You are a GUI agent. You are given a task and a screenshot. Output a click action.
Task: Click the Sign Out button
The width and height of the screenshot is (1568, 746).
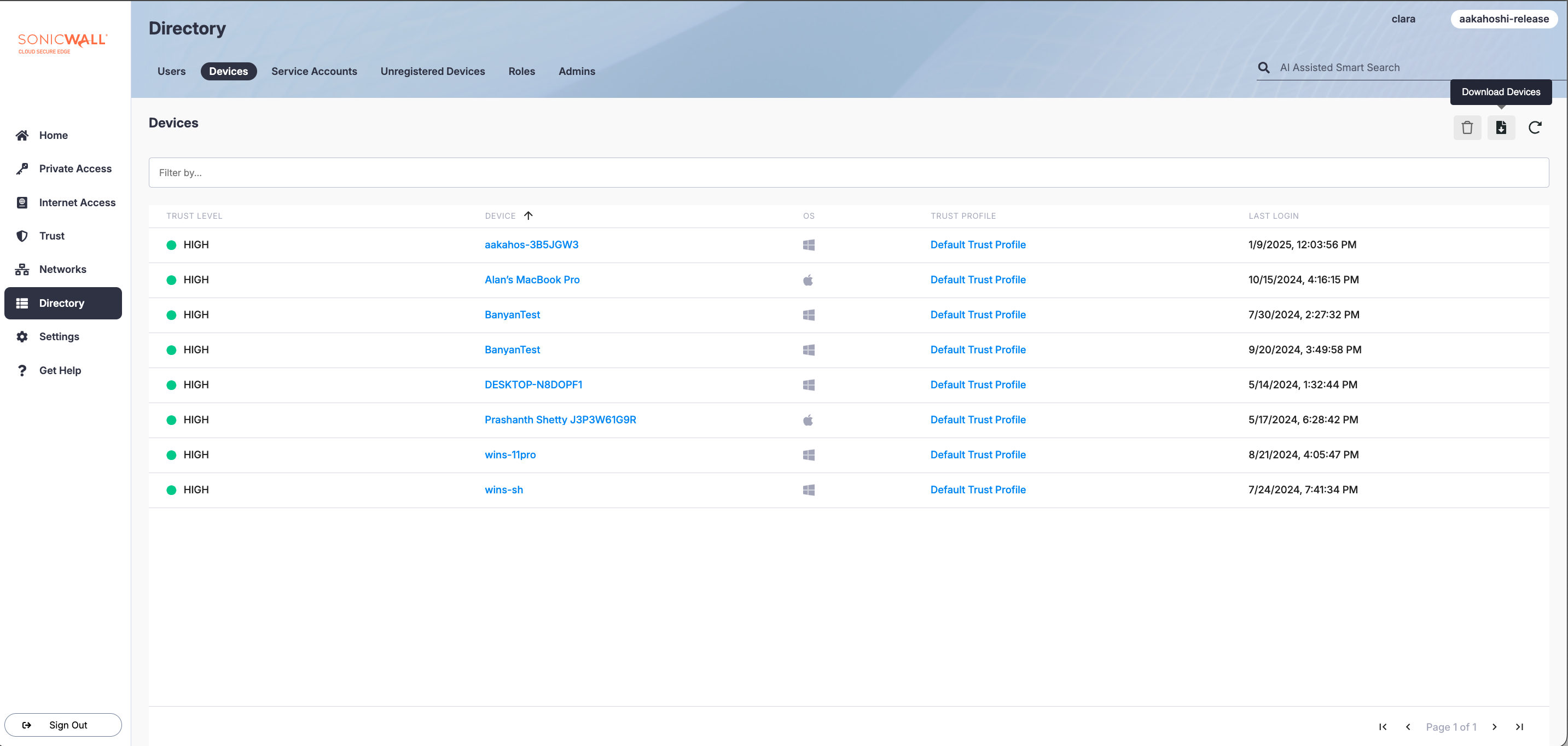63,725
